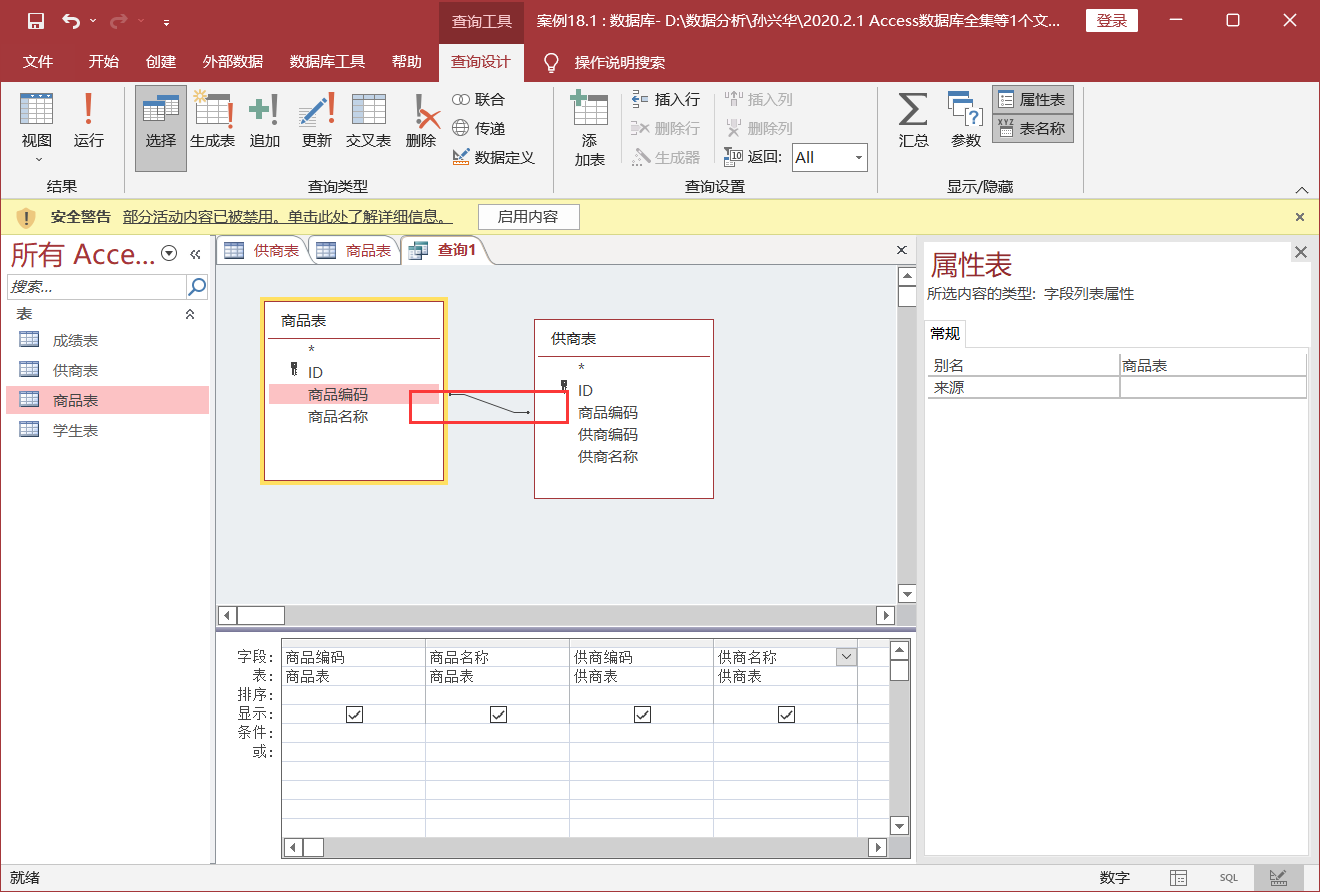Screen dimensions: 1320x892
Task: Click the 来源 property value field
Action: click(1212, 387)
